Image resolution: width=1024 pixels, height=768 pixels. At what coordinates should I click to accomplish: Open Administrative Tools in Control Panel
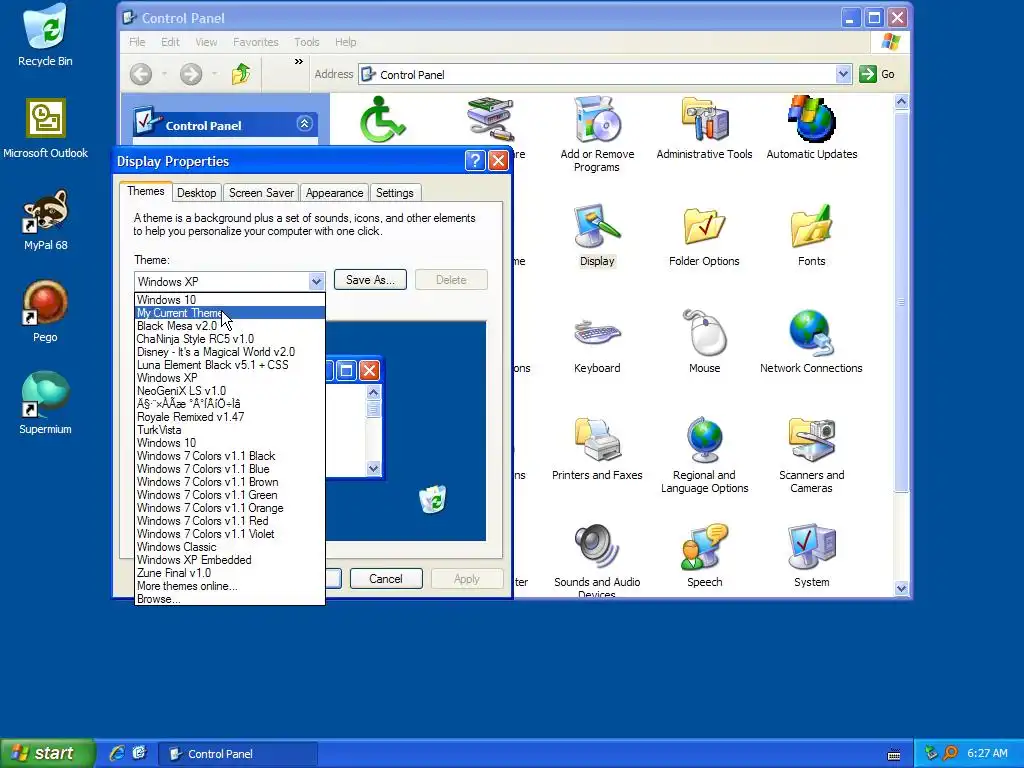tap(704, 128)
